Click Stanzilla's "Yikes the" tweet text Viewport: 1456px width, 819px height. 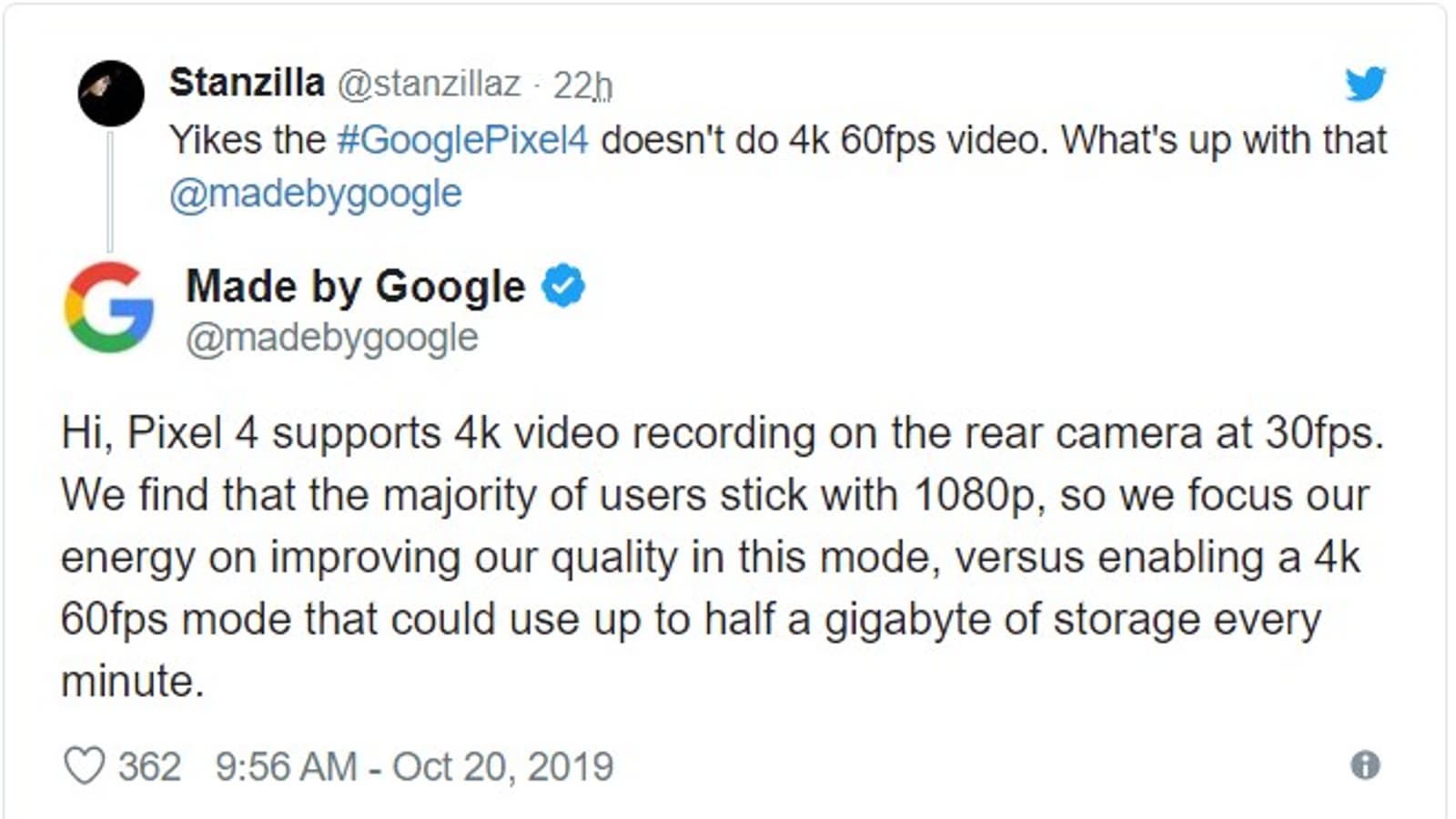248,140
